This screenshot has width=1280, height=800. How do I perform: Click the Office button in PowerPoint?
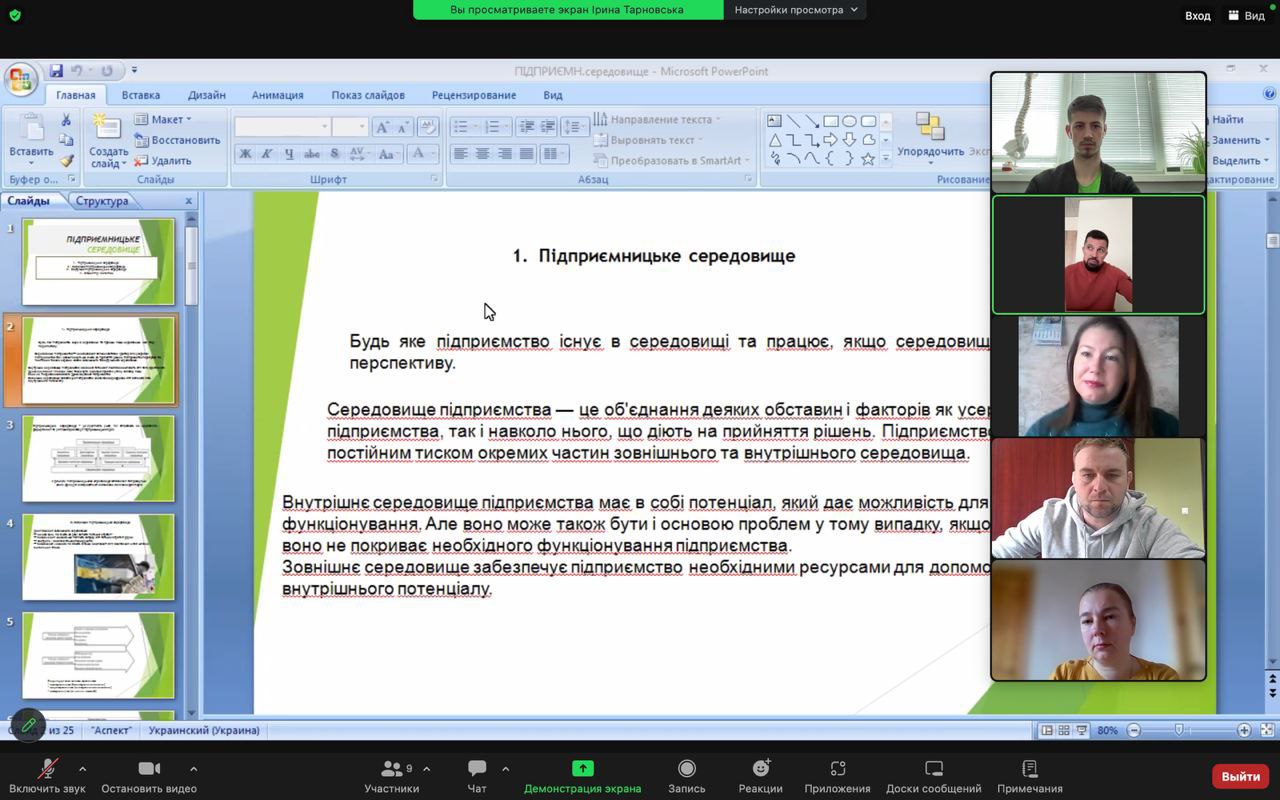tap(21, 79)
